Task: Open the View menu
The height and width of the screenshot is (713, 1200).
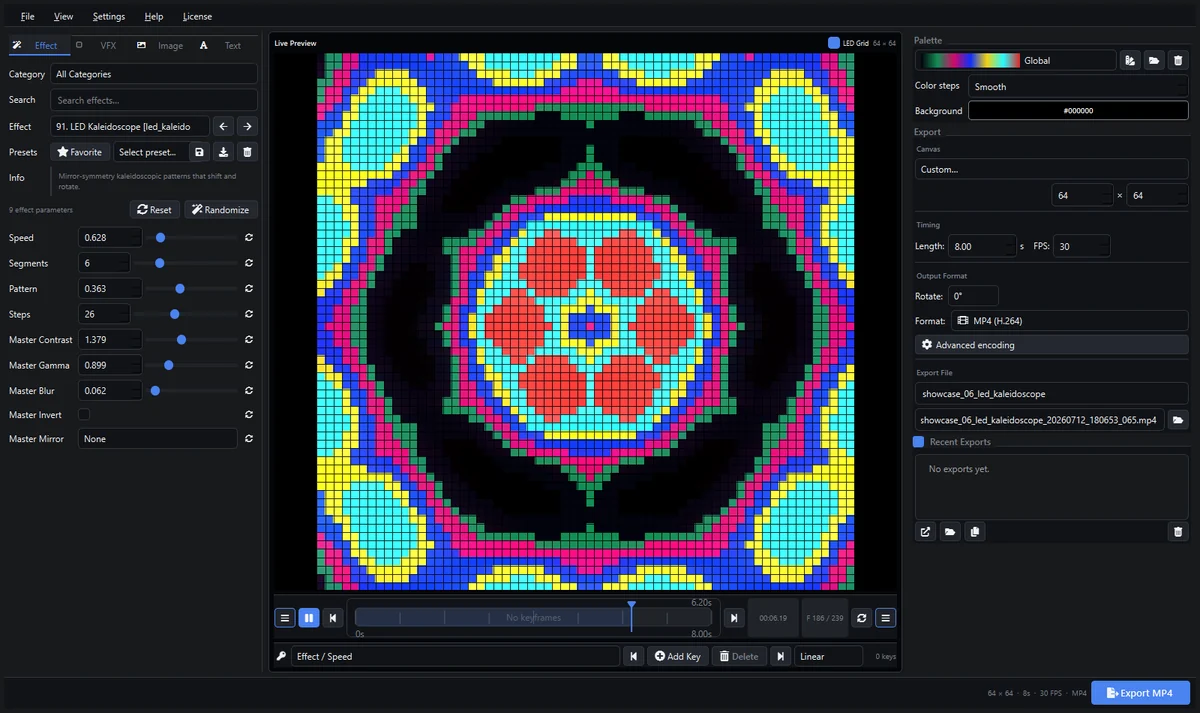Action: 64,16
